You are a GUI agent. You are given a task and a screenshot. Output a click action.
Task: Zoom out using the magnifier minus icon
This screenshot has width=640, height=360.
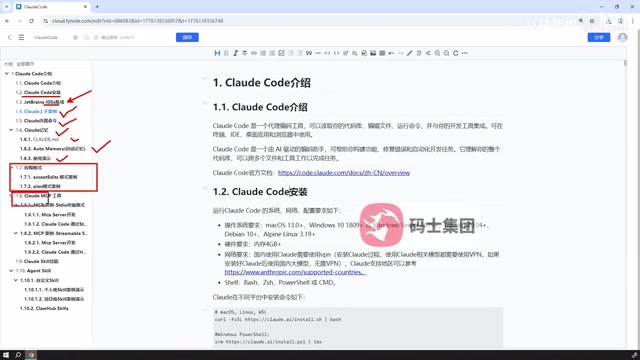446,53
